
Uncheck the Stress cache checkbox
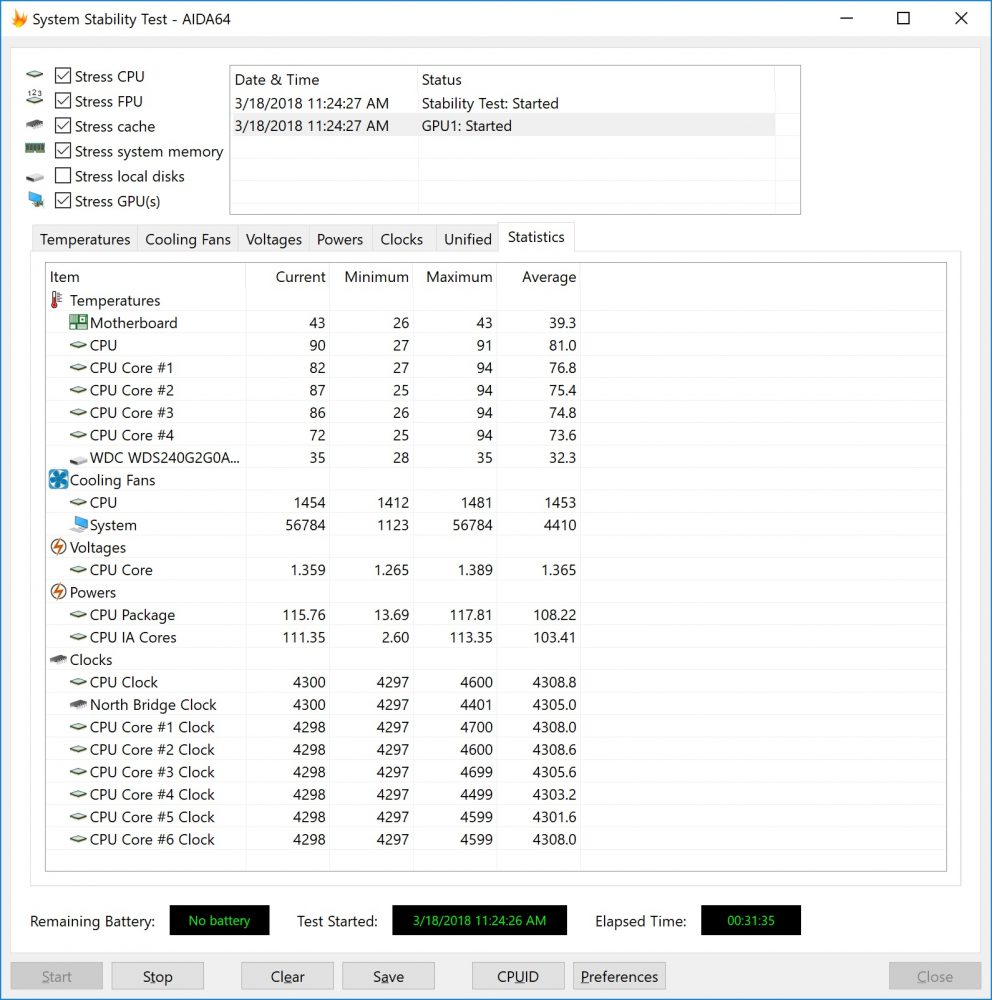point(63,125)
